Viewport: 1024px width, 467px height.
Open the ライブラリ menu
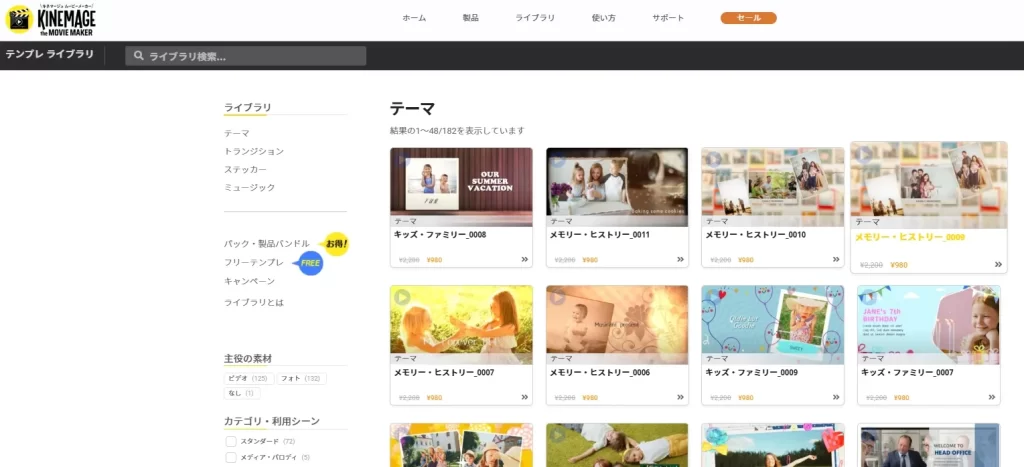pyautogui.click(x=535, y=18)
